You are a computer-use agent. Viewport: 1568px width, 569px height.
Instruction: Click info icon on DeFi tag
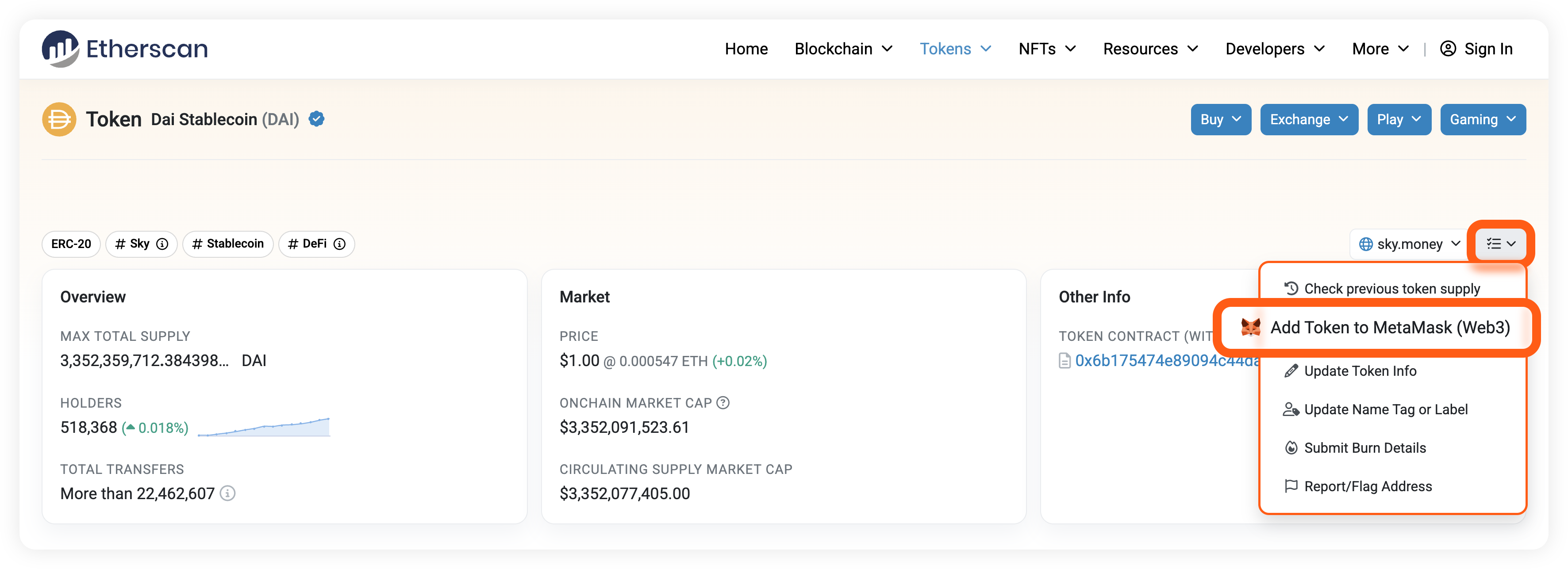tap(340, 244)
